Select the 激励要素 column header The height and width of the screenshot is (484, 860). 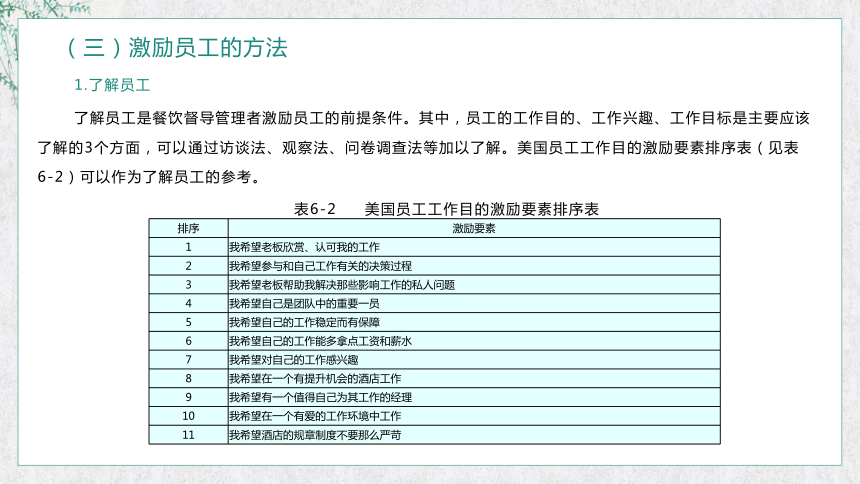point(474,228)
